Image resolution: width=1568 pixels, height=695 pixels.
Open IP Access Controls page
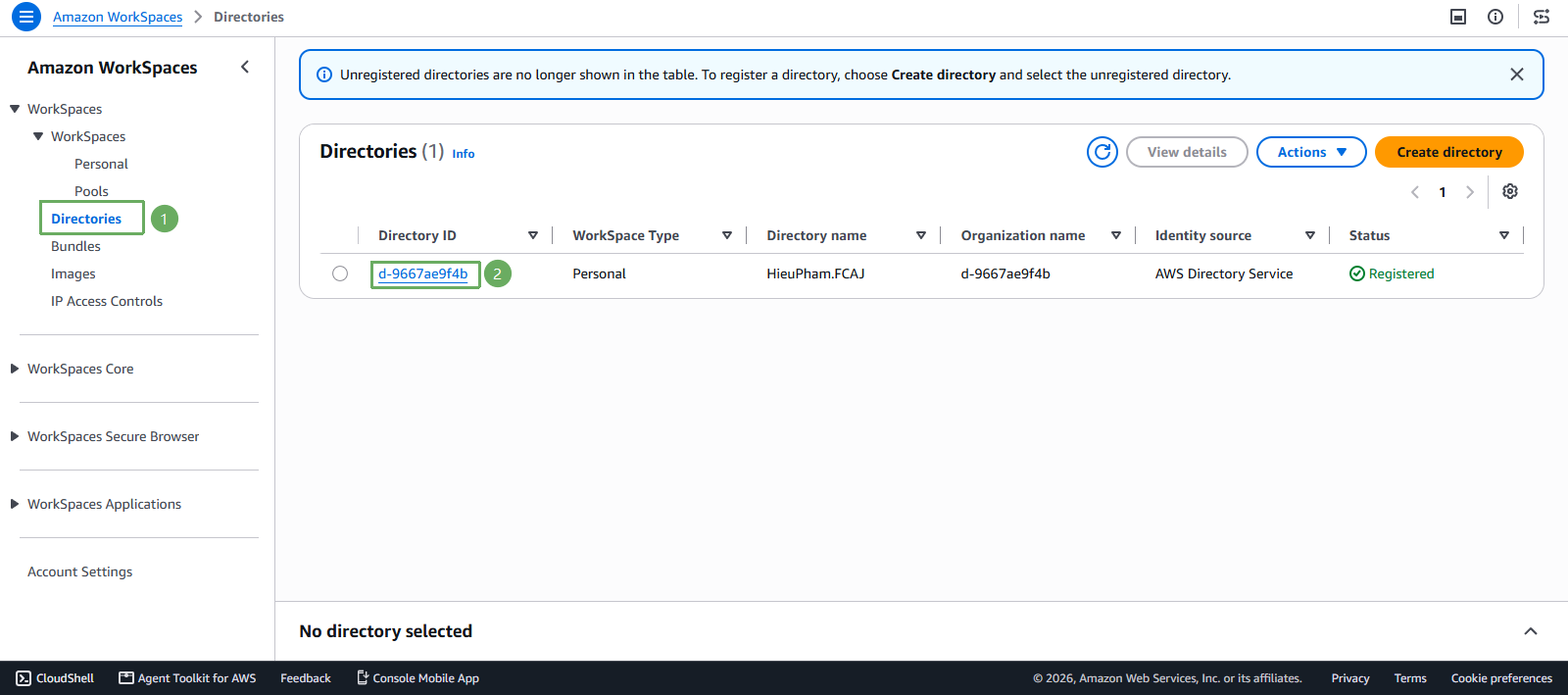coord(107,301)
